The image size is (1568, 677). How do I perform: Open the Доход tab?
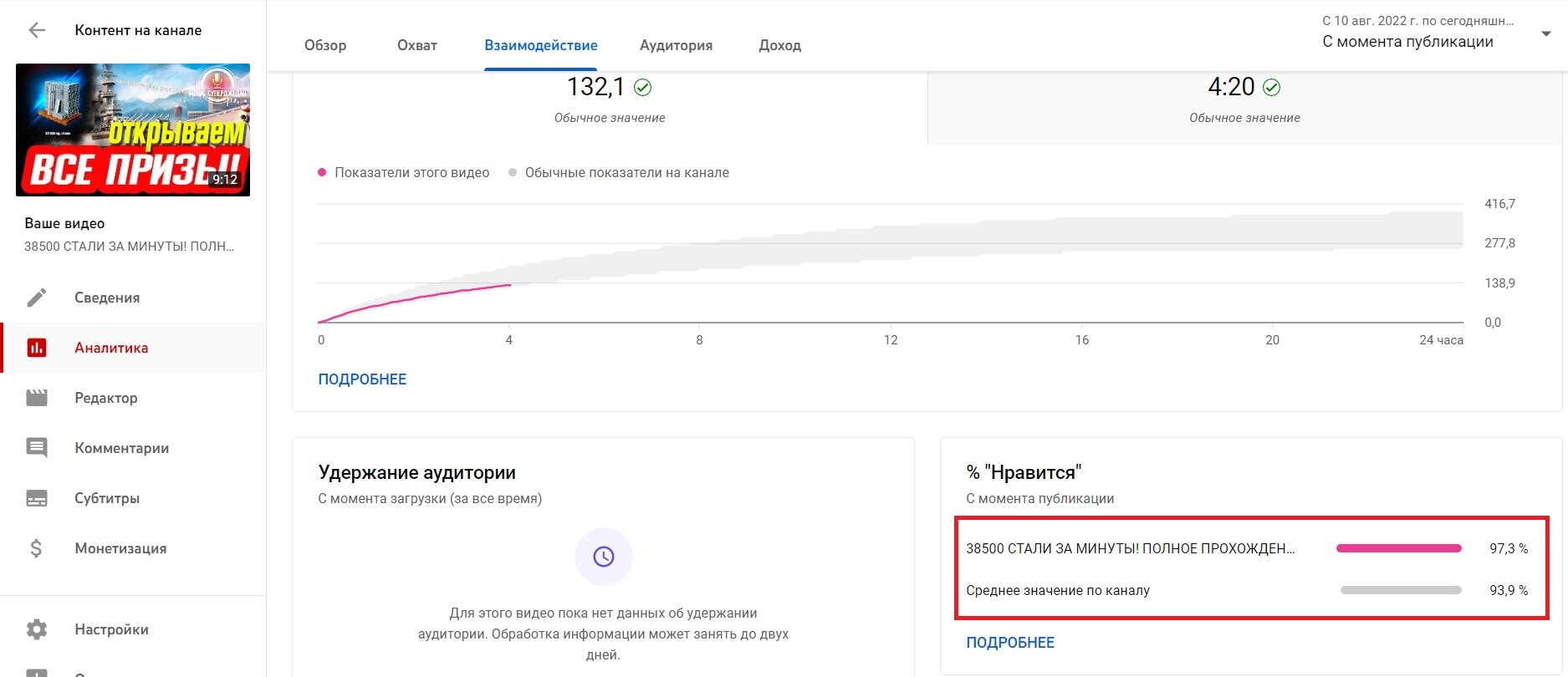pyautogui.click(x=780, y=45)
